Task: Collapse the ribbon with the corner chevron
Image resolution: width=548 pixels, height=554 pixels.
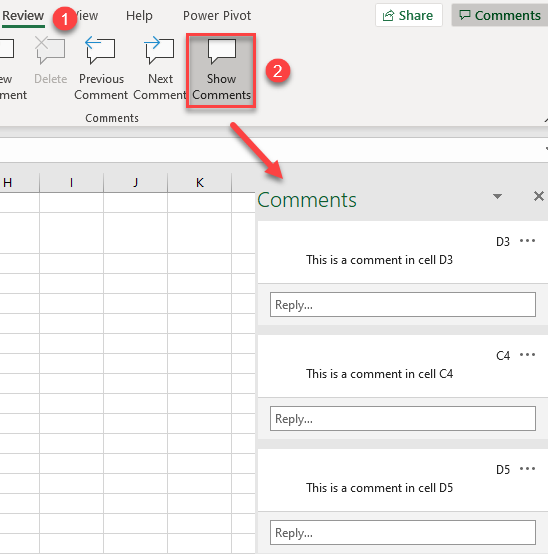Action: (545, 120)
